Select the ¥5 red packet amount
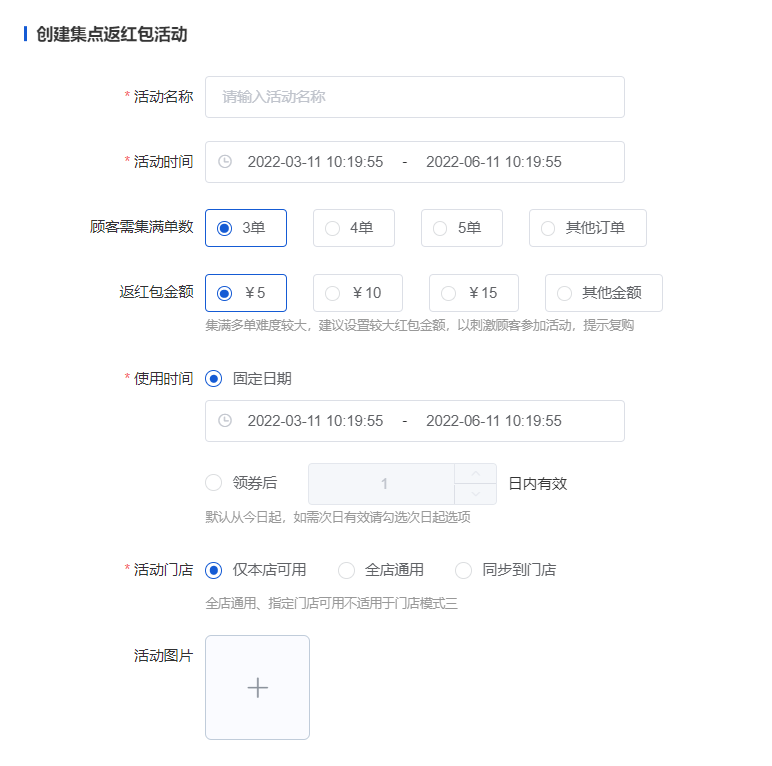This screenshot has width=772, height=766. tap(246, 293)
